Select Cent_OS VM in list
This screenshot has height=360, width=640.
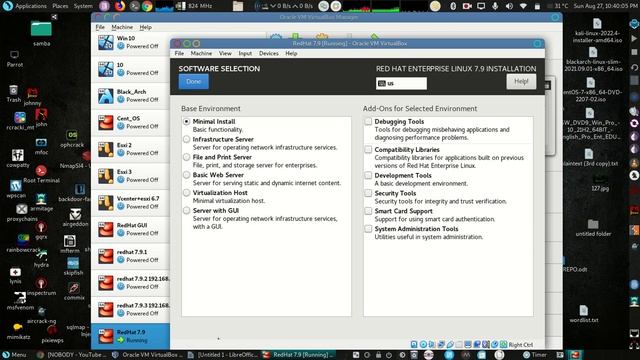131,122
